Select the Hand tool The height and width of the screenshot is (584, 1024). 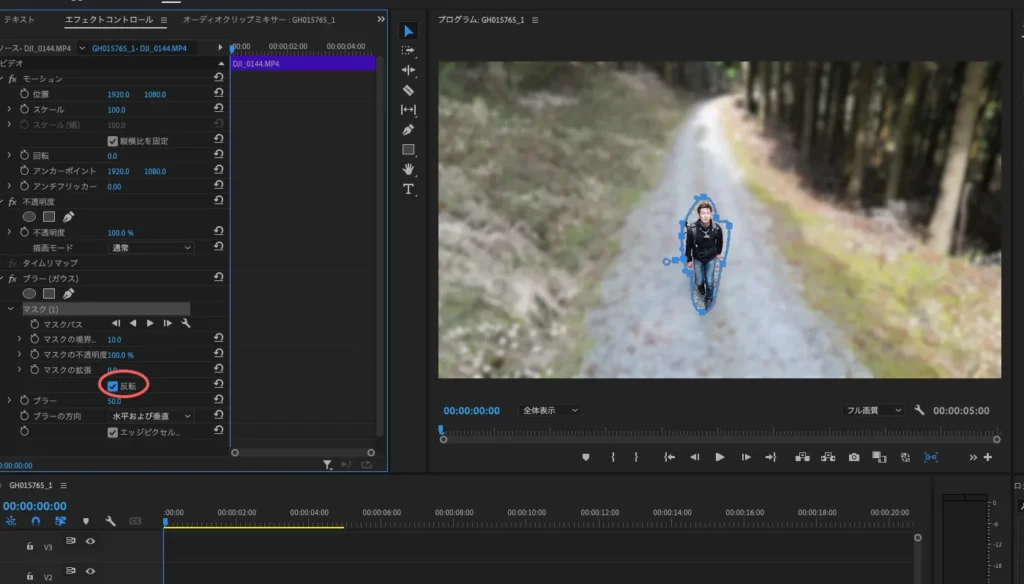click(408, 169)
